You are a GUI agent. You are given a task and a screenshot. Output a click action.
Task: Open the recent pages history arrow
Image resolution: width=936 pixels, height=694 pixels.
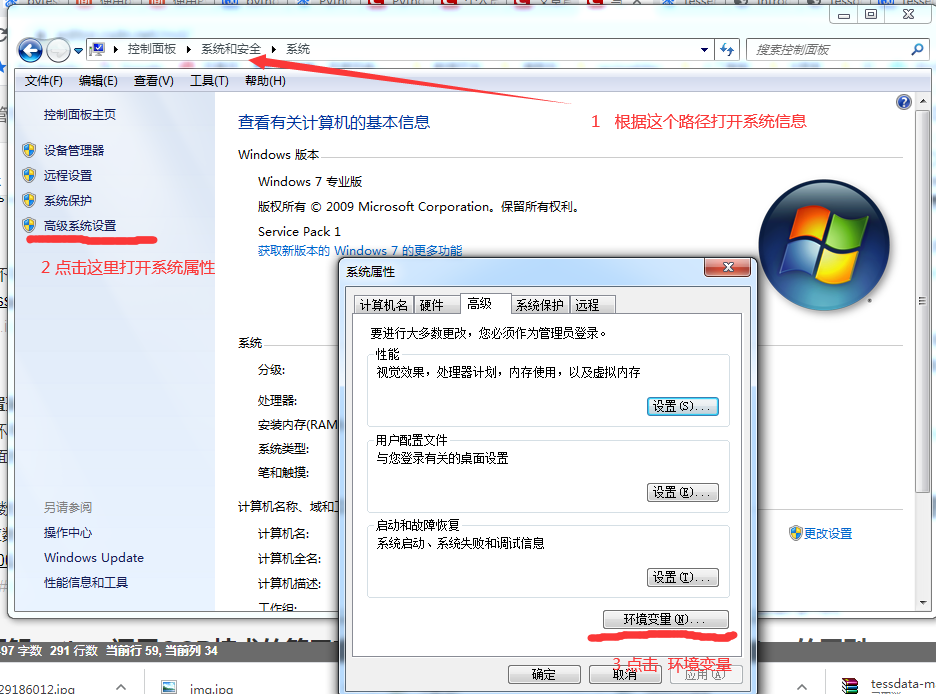point(78,51)
